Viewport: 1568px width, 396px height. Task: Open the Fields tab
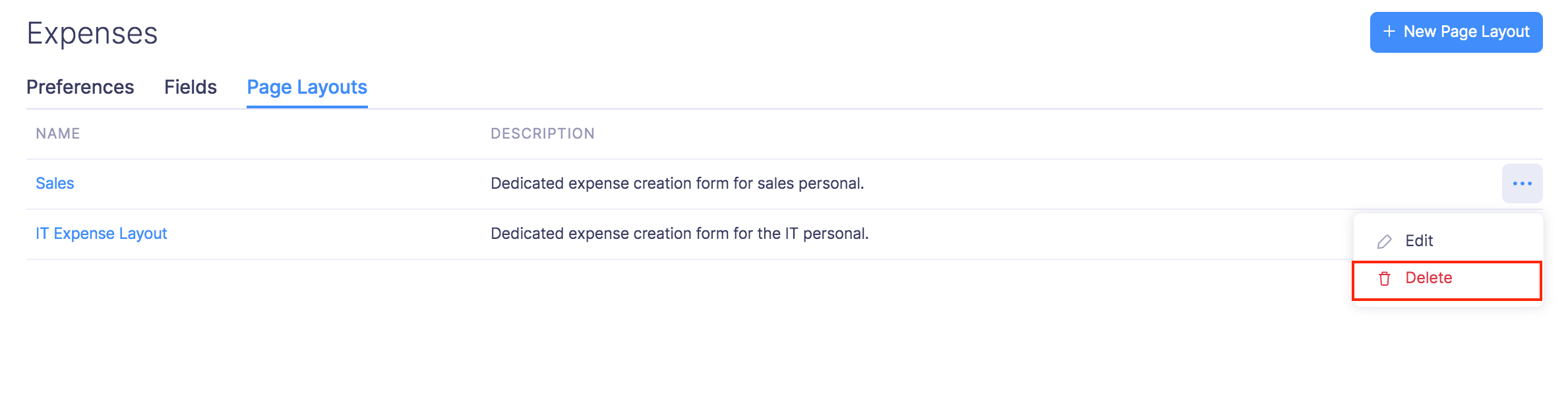(190, 87)
